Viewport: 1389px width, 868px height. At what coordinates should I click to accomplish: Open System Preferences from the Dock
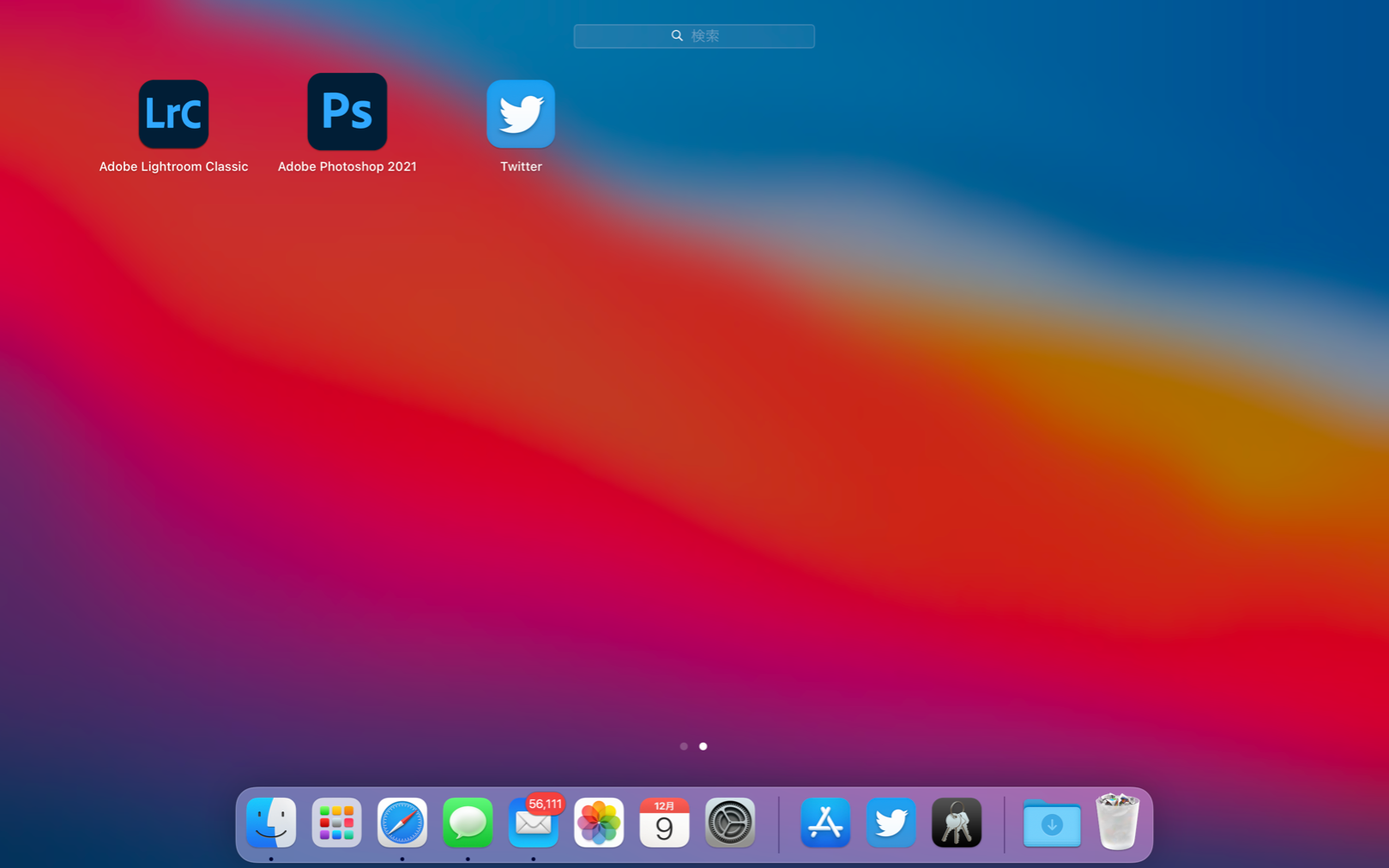click(730, 823)
